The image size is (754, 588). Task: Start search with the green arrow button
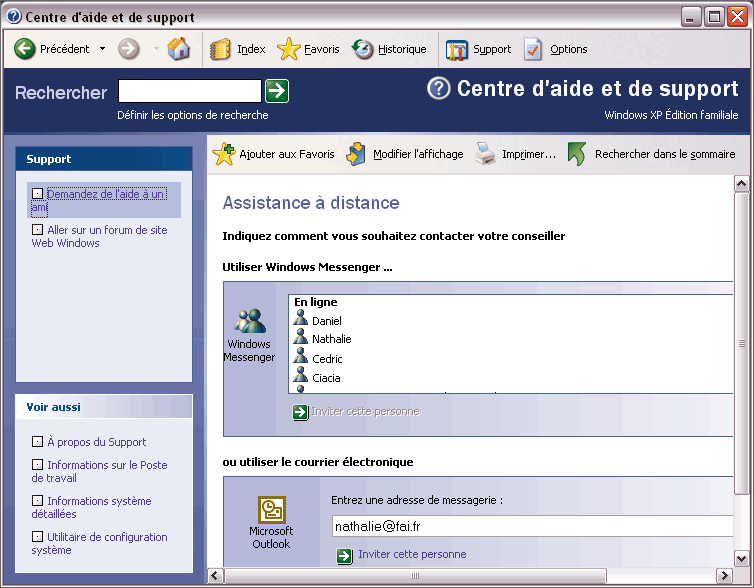coord(277,91)
